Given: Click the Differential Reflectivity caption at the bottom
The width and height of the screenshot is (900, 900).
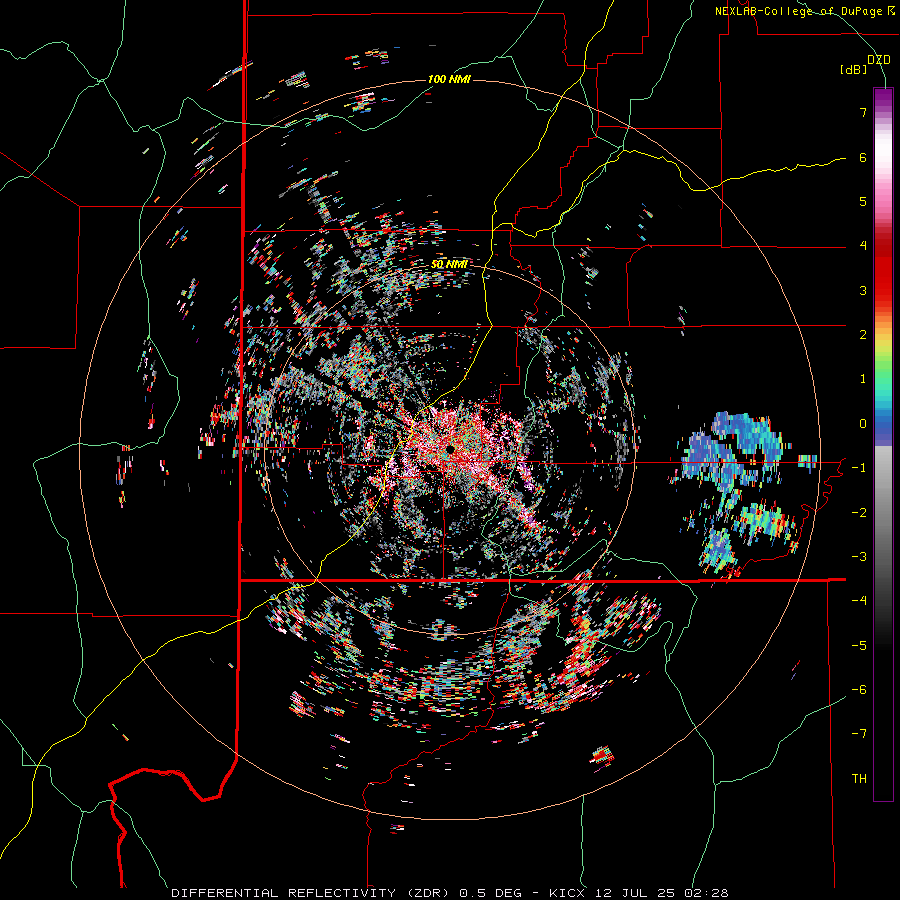Looking at the screenshot, I should pos(450,893).
